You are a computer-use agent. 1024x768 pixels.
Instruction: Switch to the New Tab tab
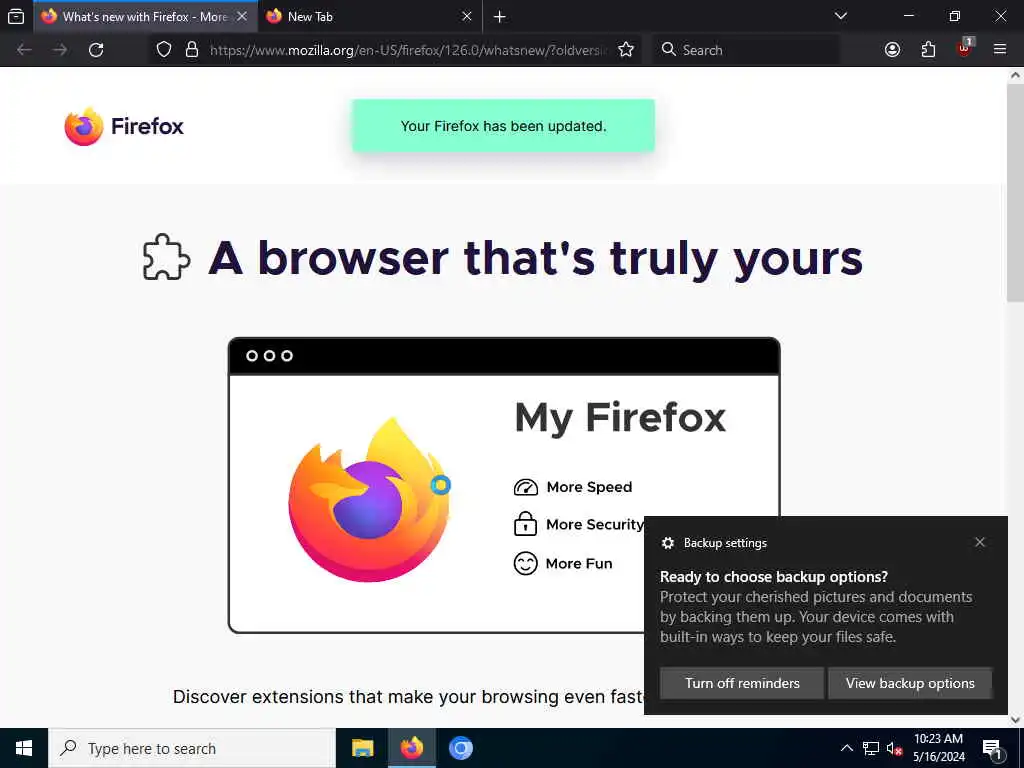tap(370, 16)
